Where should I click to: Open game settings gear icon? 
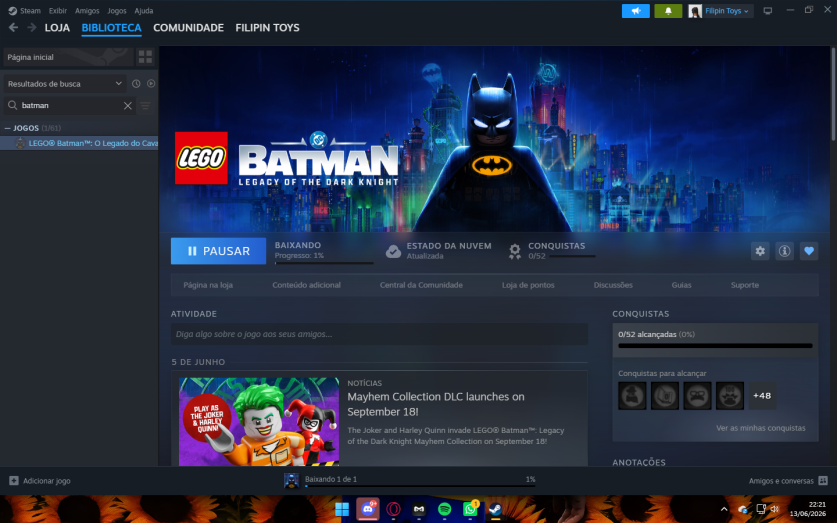pos(760,251)
